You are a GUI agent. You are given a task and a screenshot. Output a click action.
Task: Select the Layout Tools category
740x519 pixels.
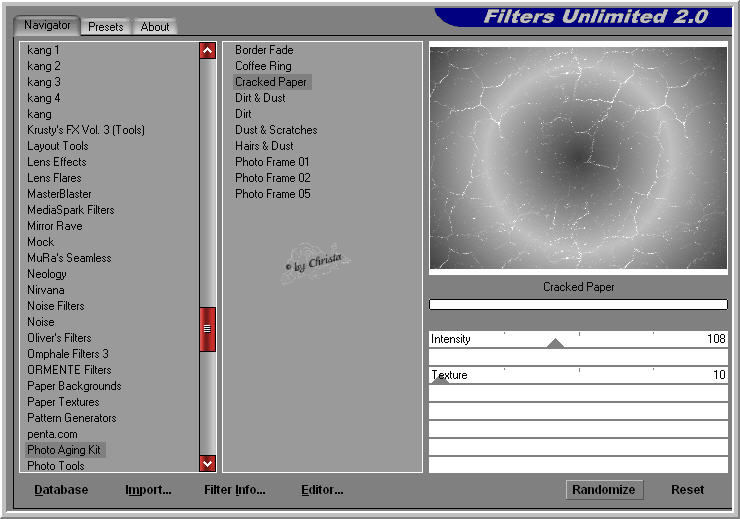[x=58, y=146]
